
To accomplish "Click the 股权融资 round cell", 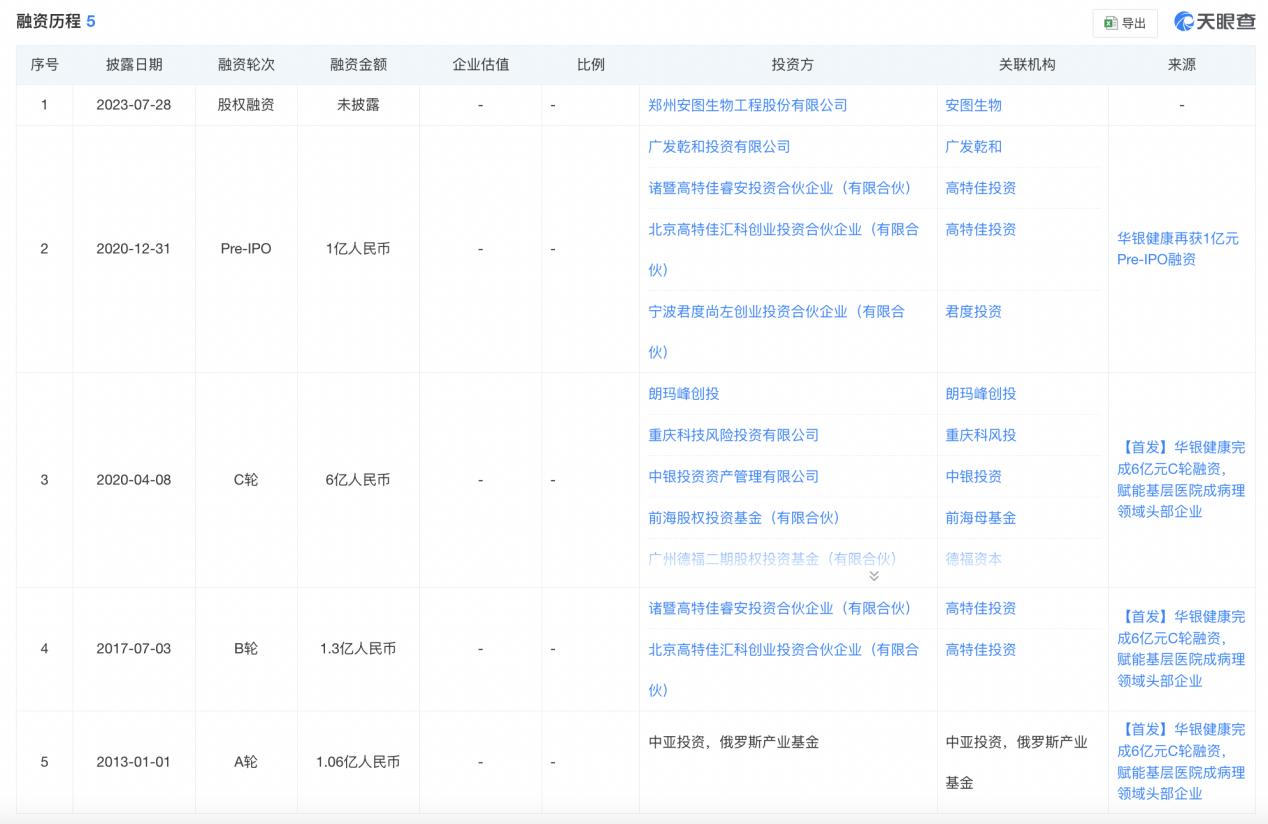I will 246,105.
